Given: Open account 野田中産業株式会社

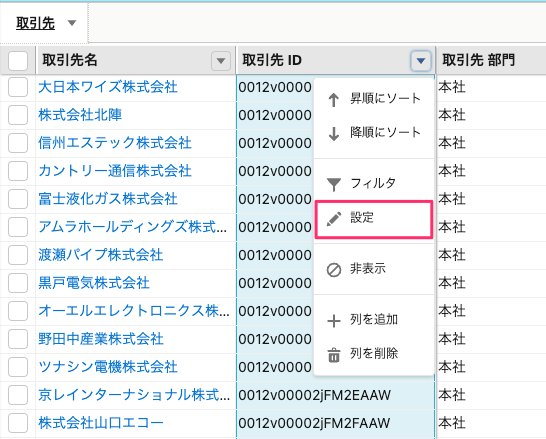Looking at the screenshot, I should [101, 339].
